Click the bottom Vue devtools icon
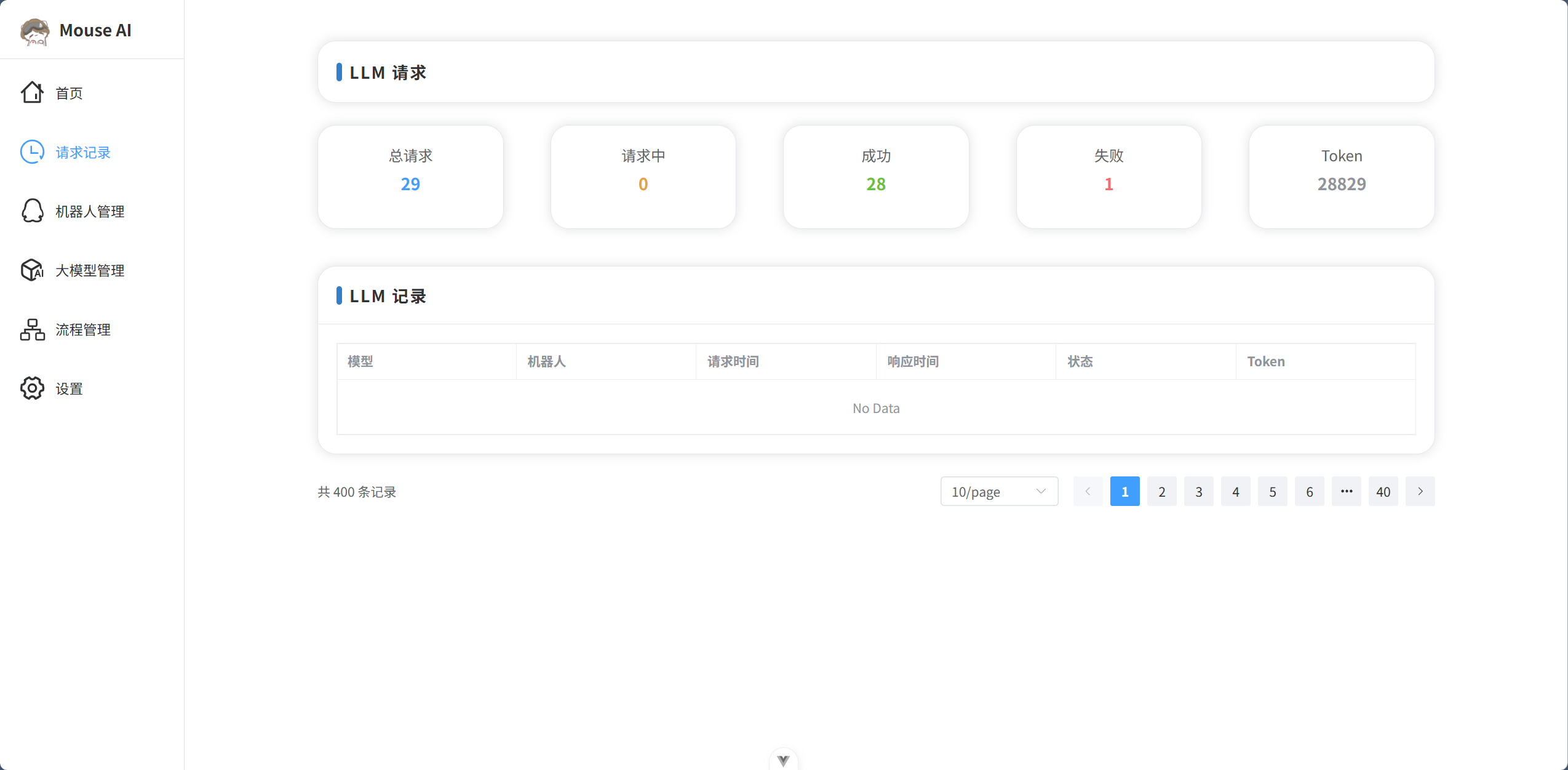 (783, 761)
